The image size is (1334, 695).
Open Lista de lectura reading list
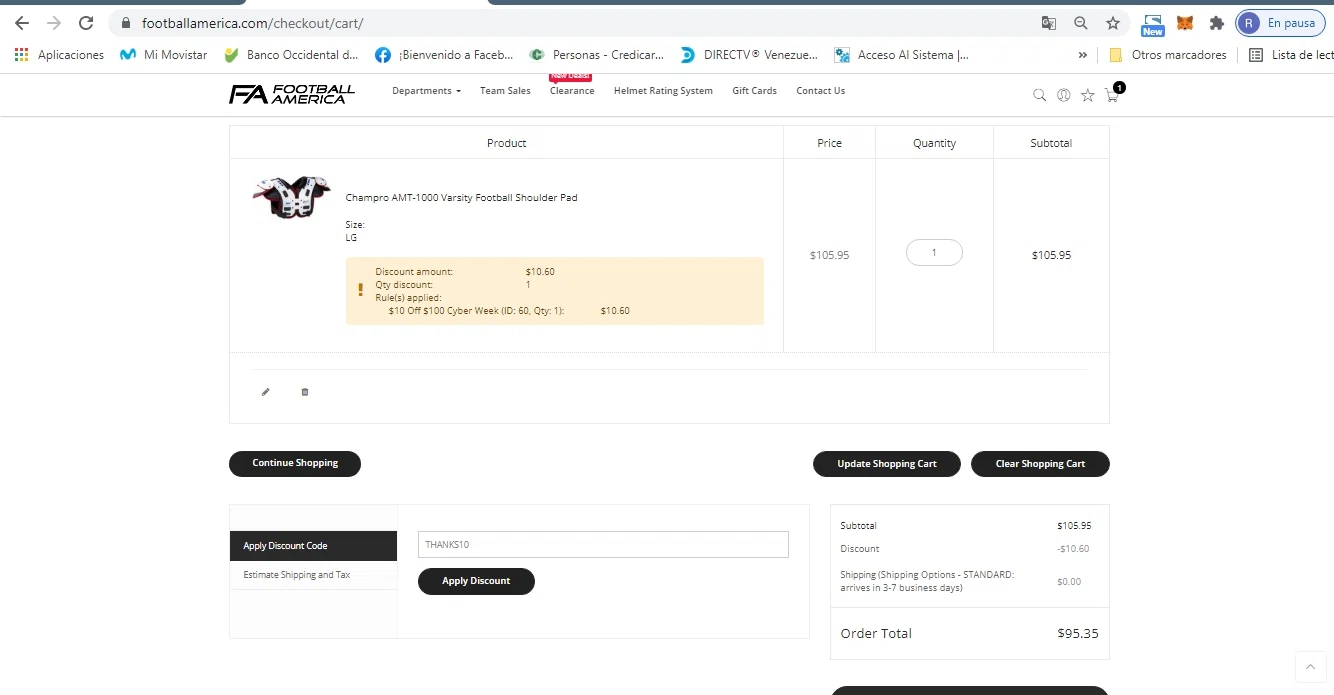(1291, 55)
